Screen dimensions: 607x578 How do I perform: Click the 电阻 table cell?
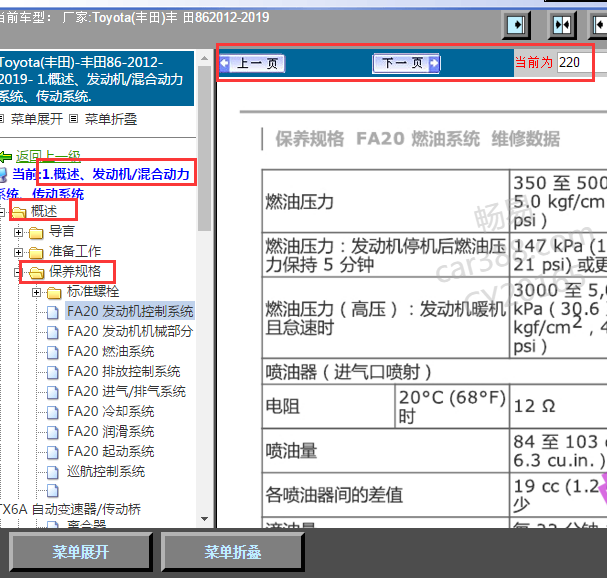point(328,406)
